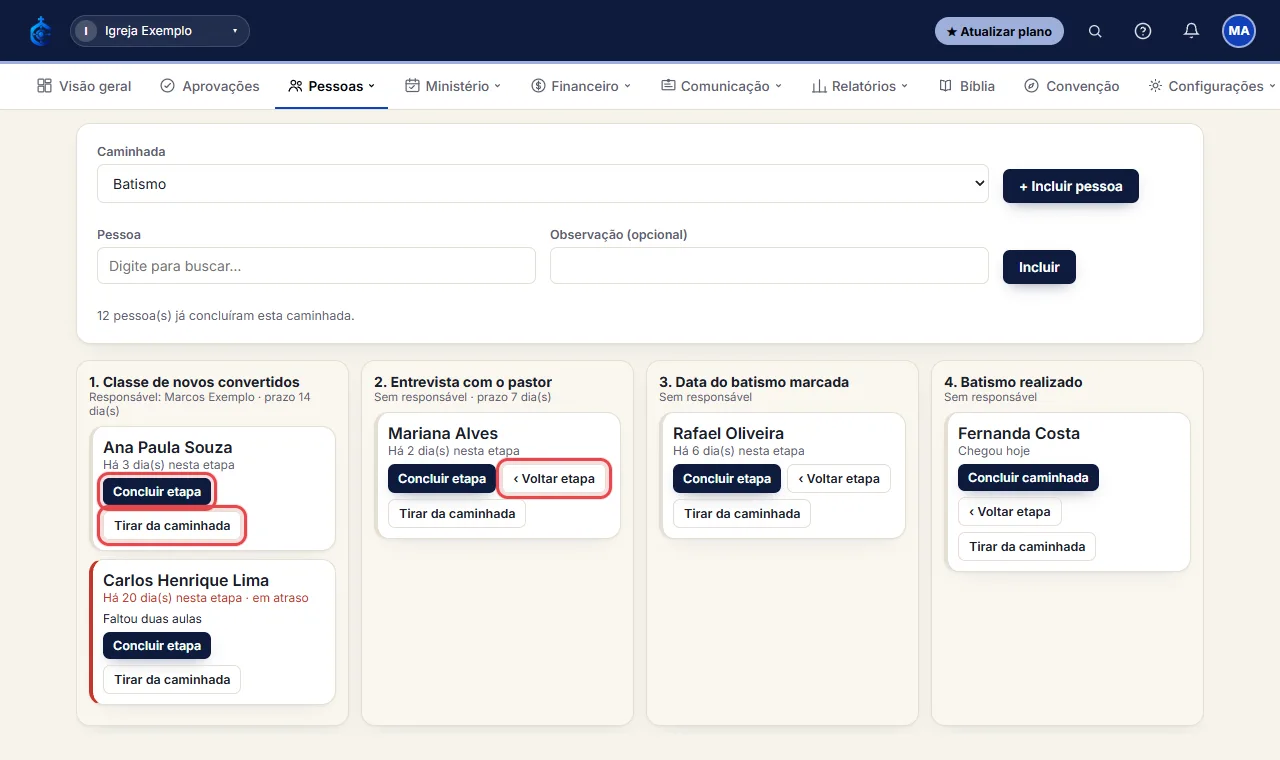Screen dimensions: 1280x760
Task: Click the Relatórios bar chart icon
Action: (819, 86)
